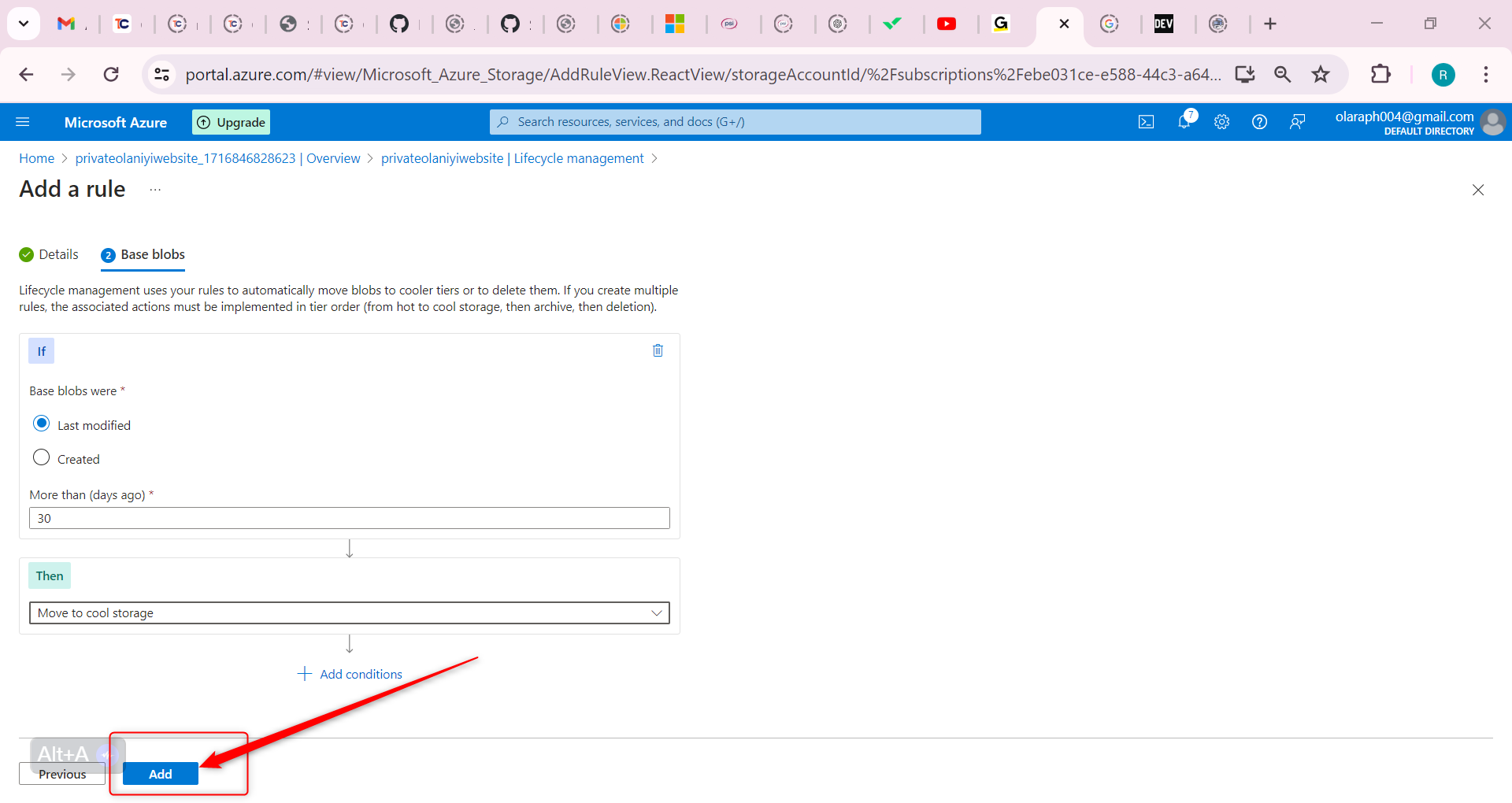Open the zoom magnifier in the address bar
Image resolution: width=1512 pixels, height=803 pixels.
(1283, 75)
